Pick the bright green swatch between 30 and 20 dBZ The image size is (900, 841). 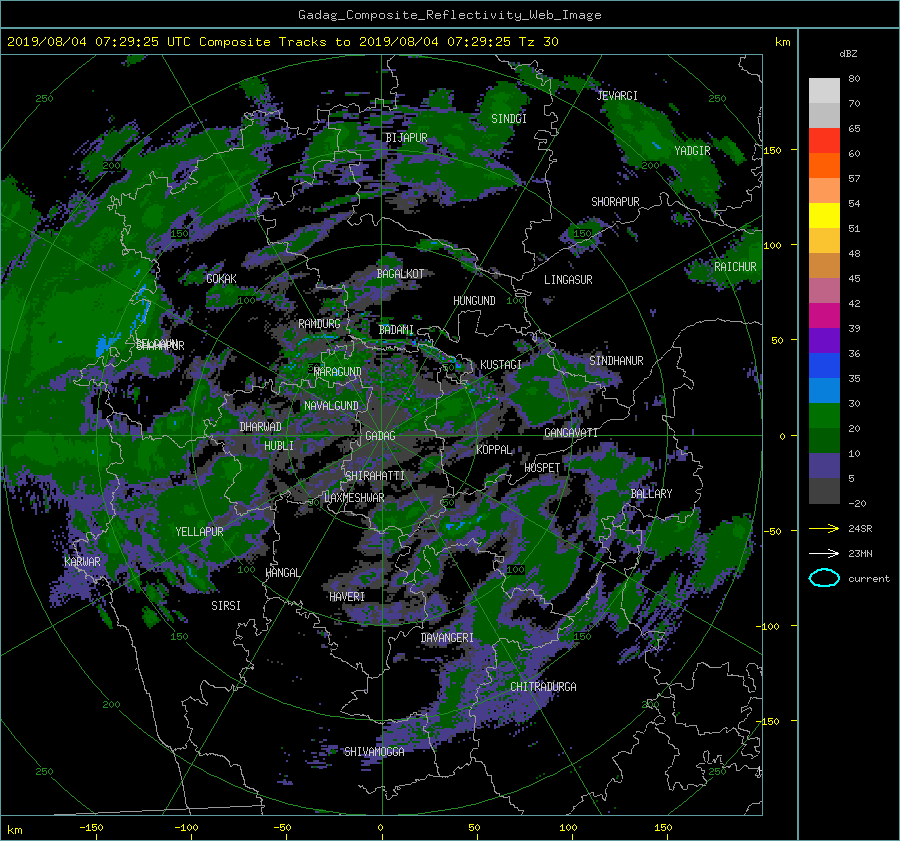click(824, 416)
